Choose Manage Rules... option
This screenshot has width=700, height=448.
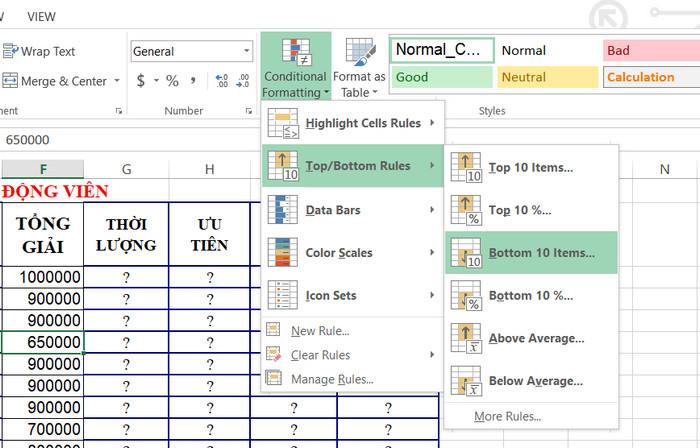tap(352, 379)
